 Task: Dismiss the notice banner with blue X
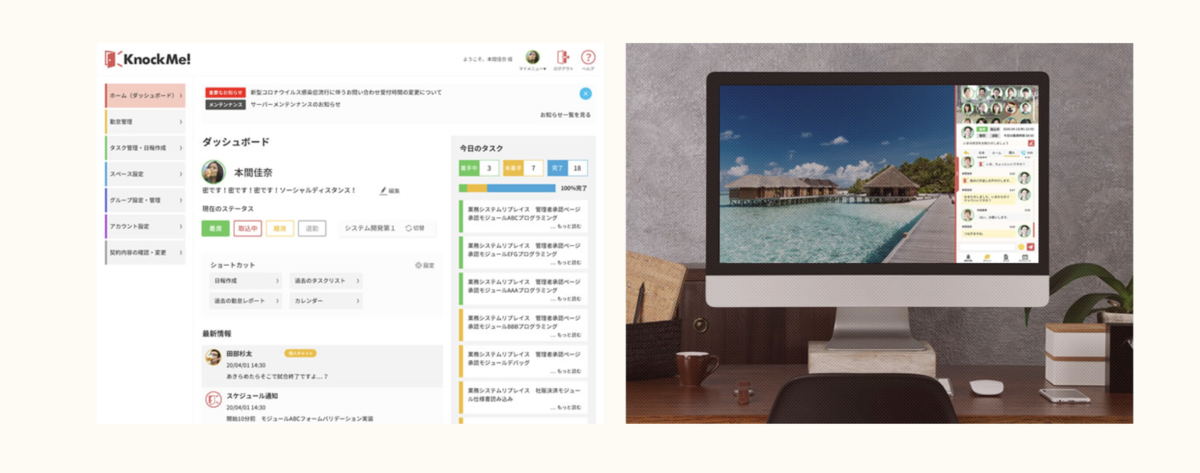pos(585,93)
